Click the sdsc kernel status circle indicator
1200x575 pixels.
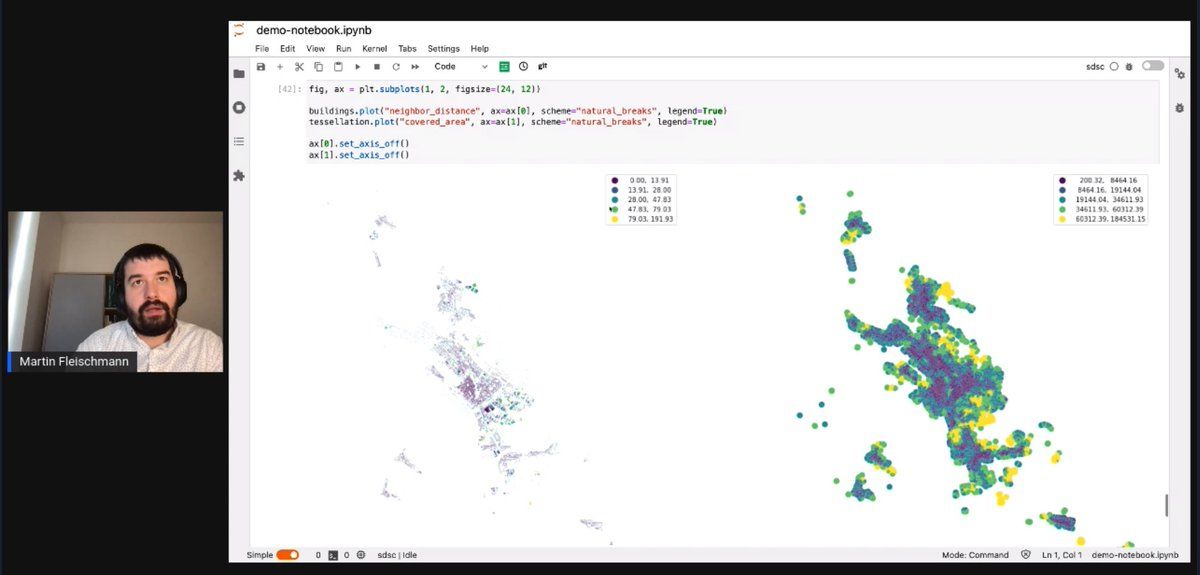point(1115,67)
